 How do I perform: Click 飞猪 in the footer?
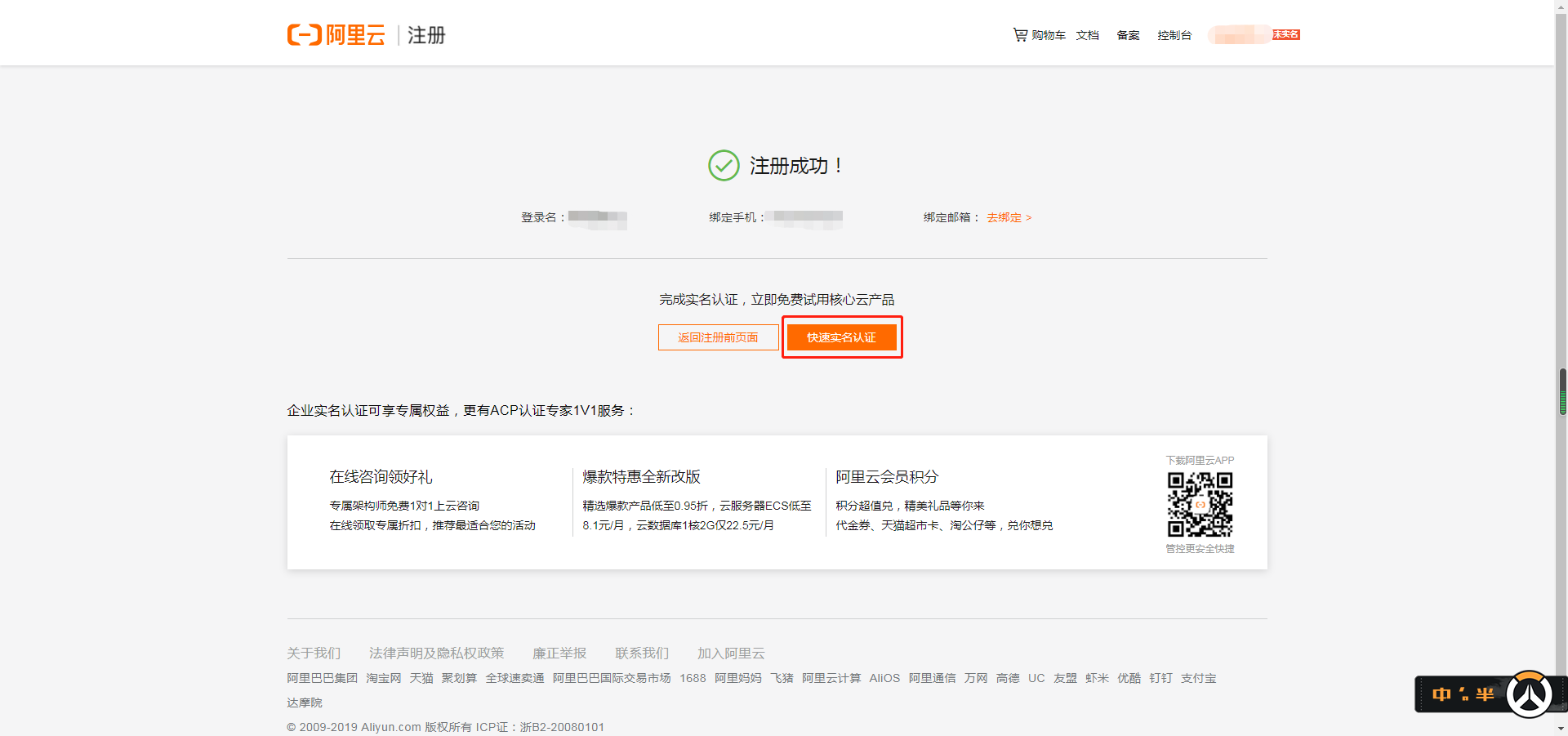pyautogui.click(x=782, y=678)
